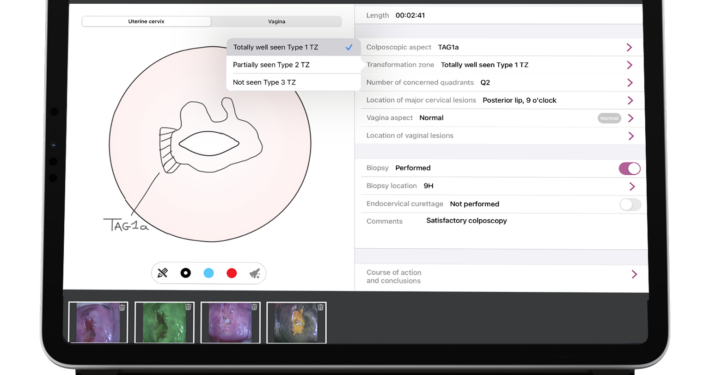Toggle the Normal badge for Vagina aspect
This screenshot has height=375, width=710.
click(x=609, y=118)
